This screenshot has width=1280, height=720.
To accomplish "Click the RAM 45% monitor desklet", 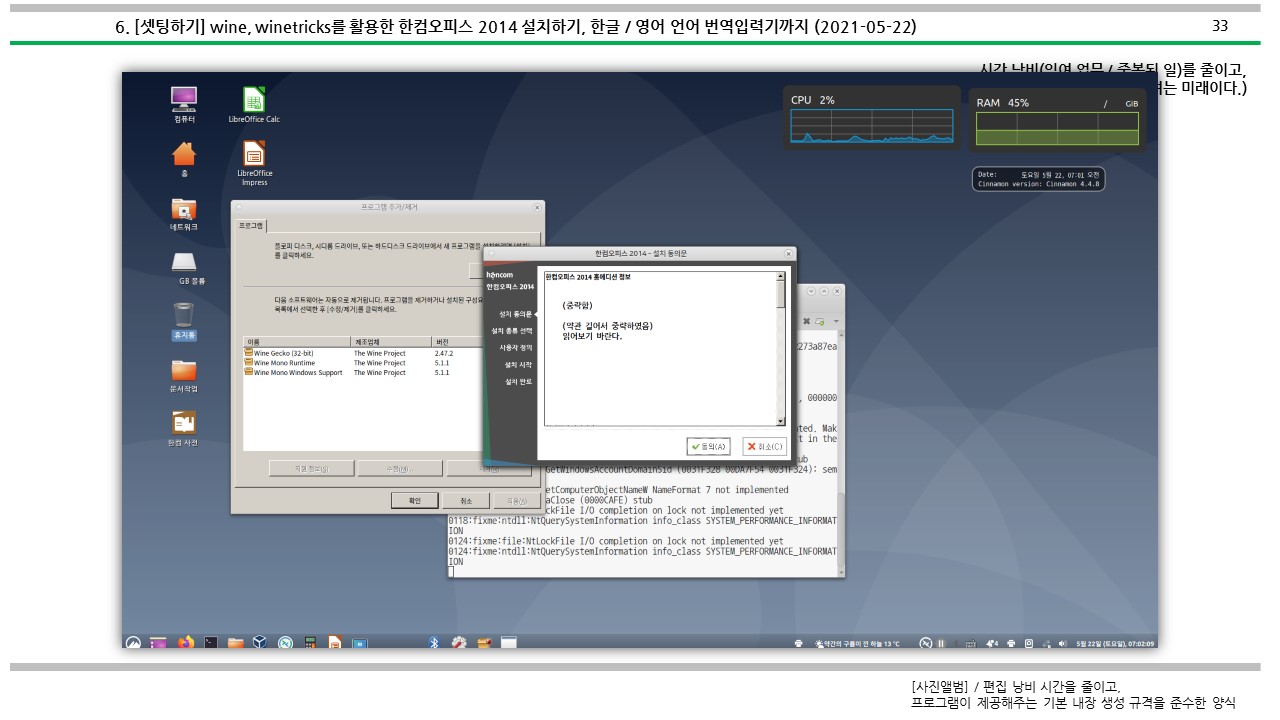I will point(1057,118).
